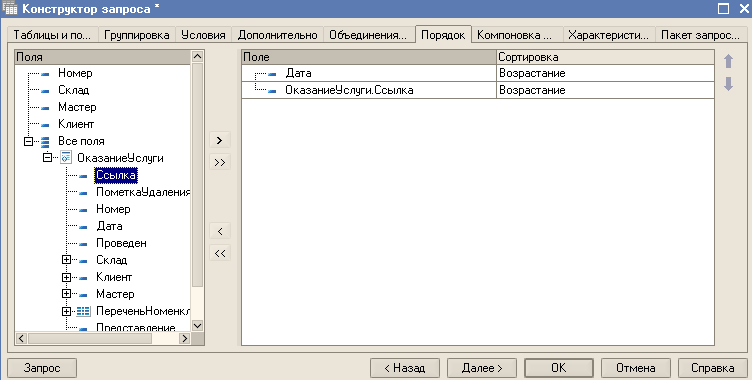The width and height of the screenshot is (752, 380).
Task: Select top-level Склад field in Поля
Action: pyautogui.click(x=73, y=90)
